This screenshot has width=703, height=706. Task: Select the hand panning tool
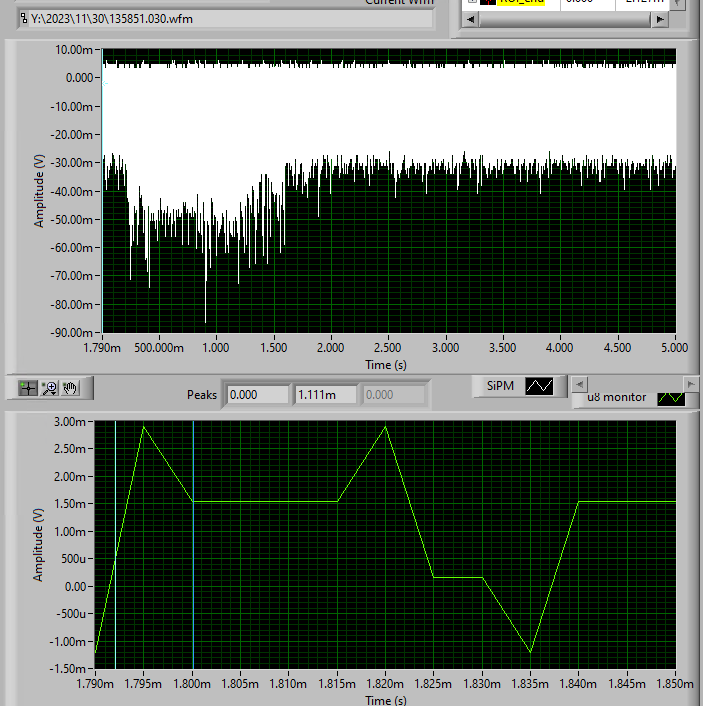[x=70, y=388]
